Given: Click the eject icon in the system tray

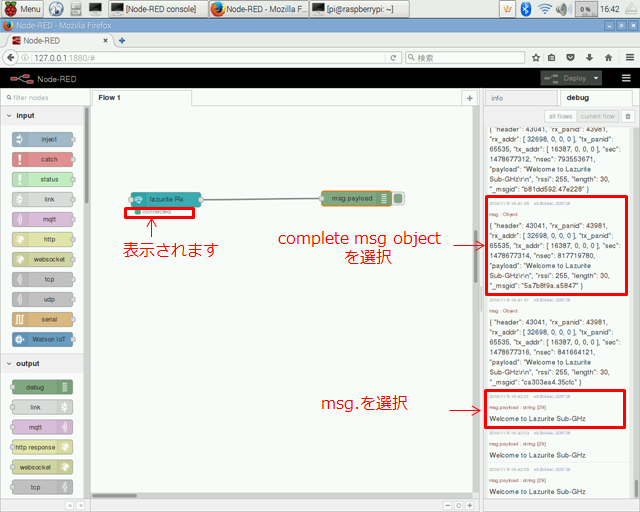Looking at the screenshot, I should point(631,9).
